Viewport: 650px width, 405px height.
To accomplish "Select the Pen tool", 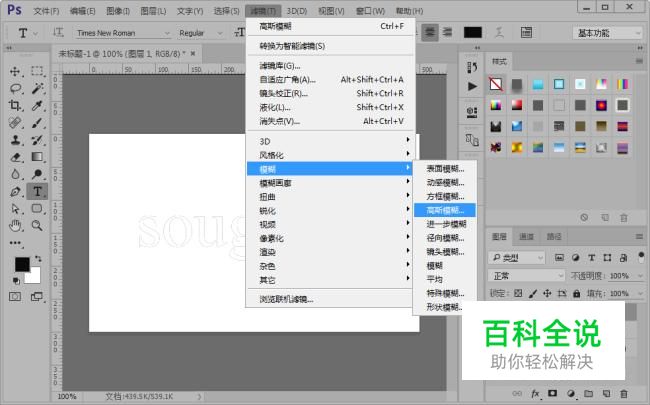I will [15, 192].
